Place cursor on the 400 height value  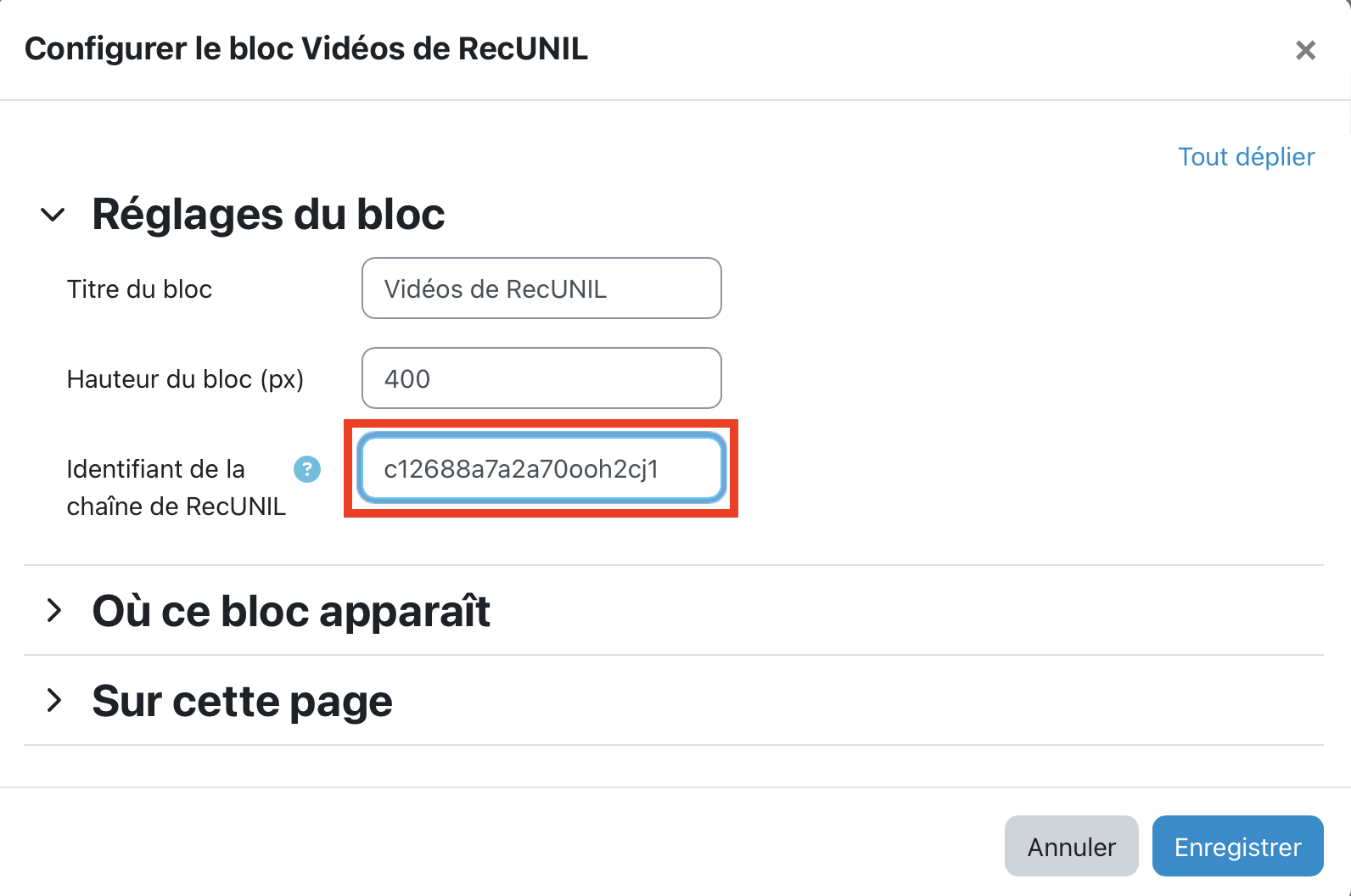407,378
